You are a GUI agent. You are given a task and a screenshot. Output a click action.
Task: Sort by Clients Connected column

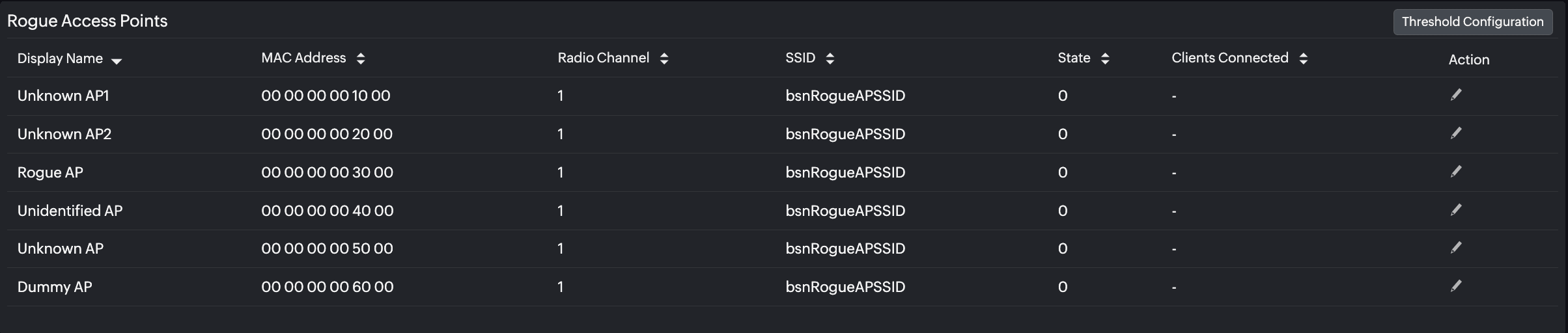click(1303, 59)
